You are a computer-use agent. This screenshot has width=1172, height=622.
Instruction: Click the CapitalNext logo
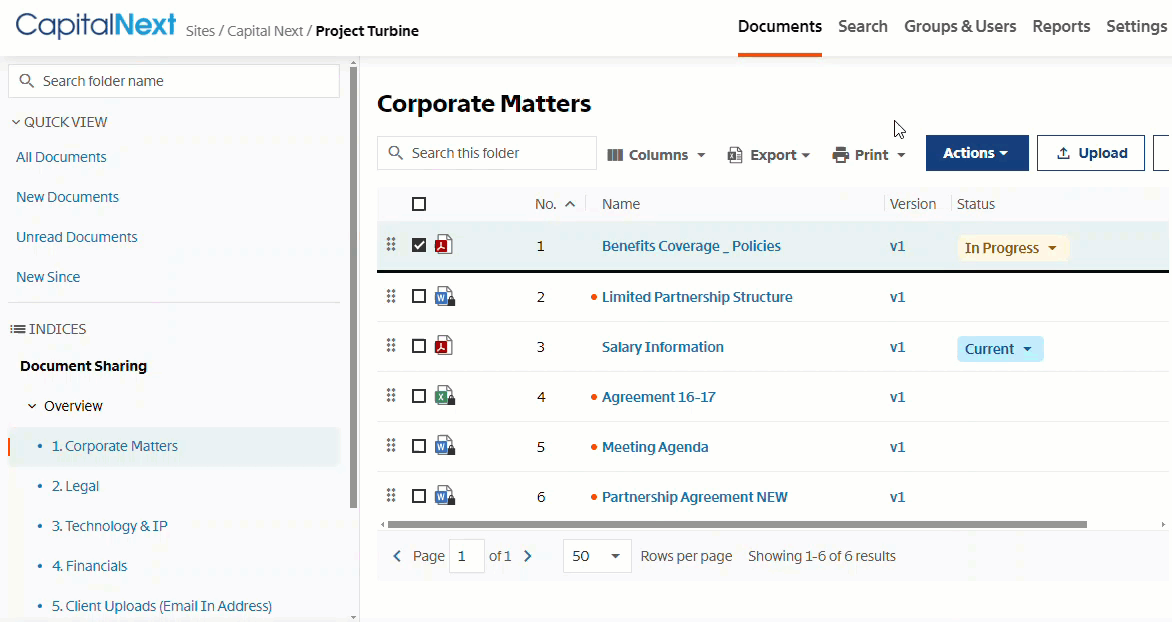[96, 25]
